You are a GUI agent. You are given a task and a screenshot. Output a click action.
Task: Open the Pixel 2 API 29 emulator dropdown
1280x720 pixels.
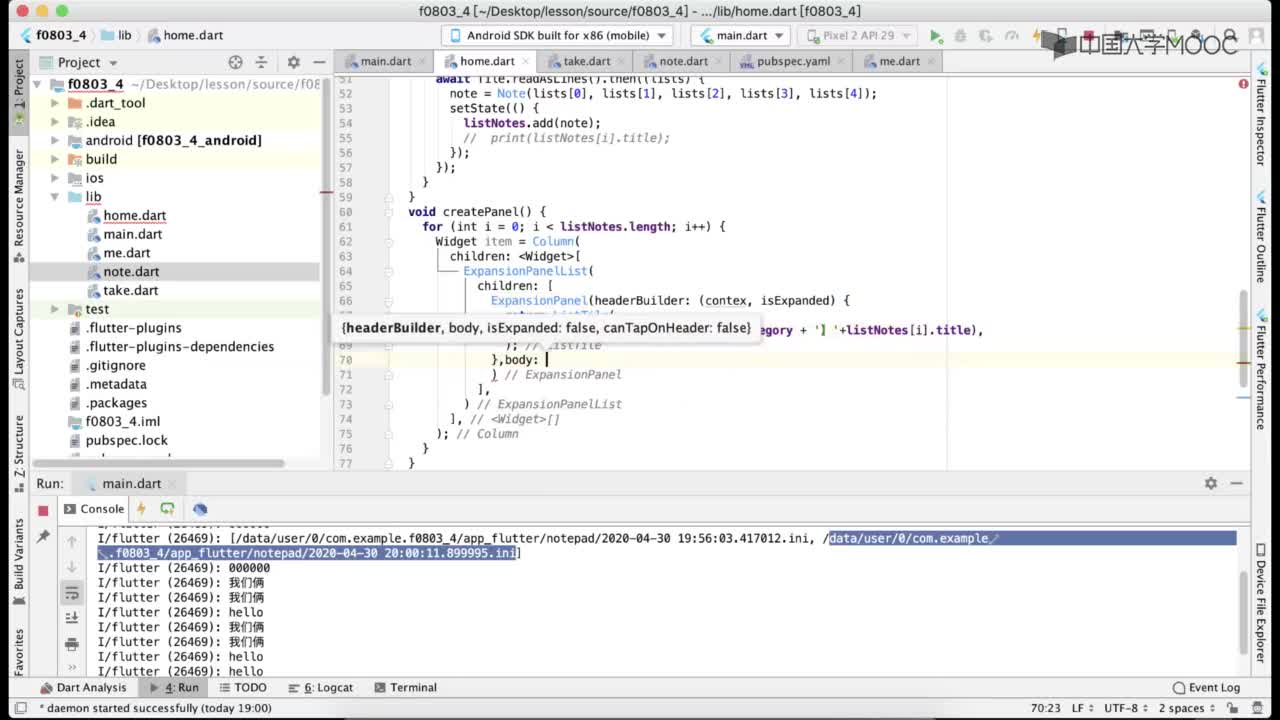click(x=860, y=35)
